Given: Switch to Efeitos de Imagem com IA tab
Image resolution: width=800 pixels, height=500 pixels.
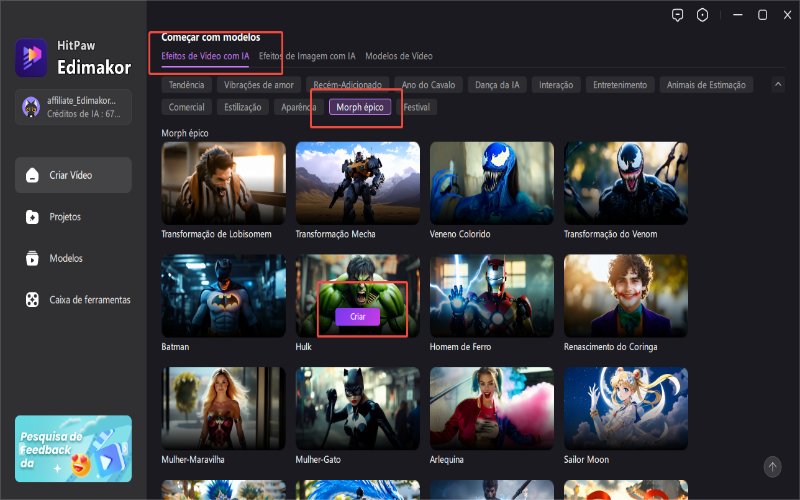Looking at the screenshot, I should coord(307,56).
